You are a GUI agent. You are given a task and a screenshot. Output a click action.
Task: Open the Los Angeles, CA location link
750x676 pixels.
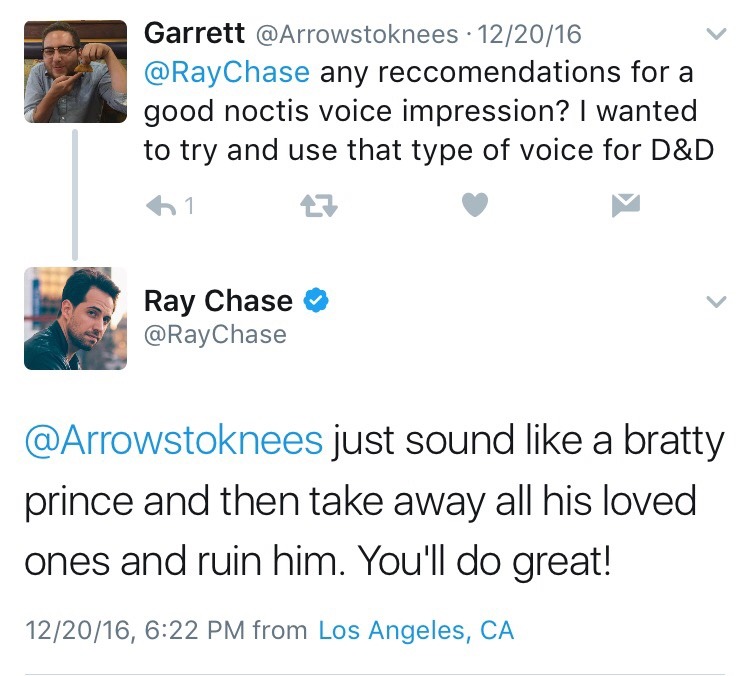tap(416, 630)
